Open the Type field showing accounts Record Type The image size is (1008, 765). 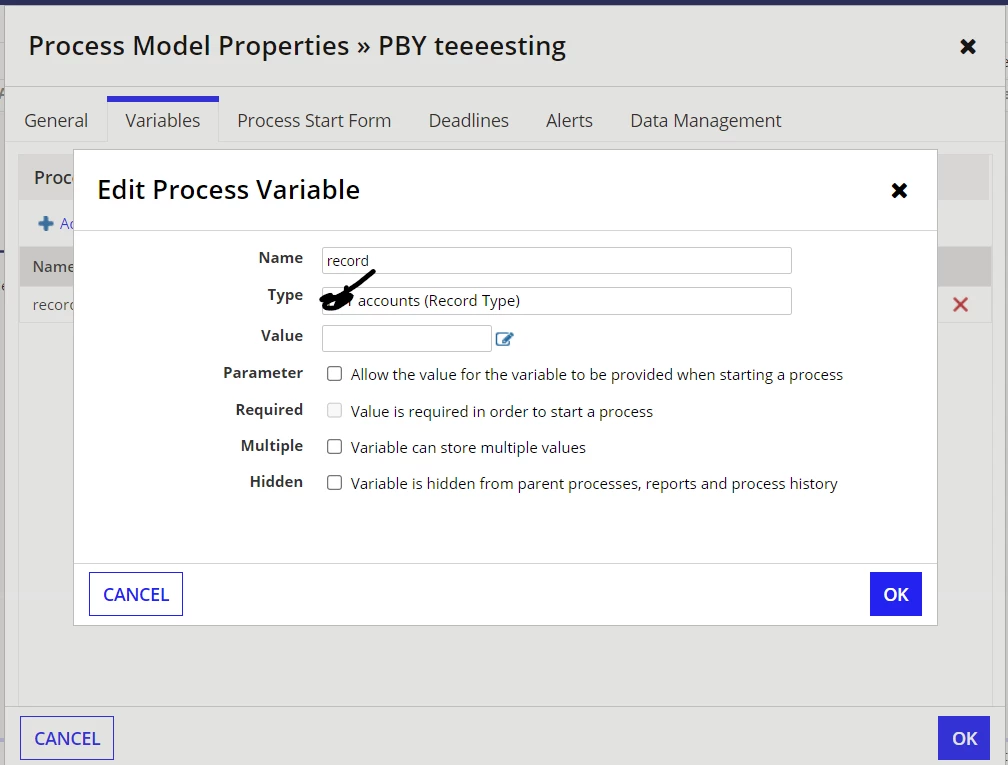point(557,301)
